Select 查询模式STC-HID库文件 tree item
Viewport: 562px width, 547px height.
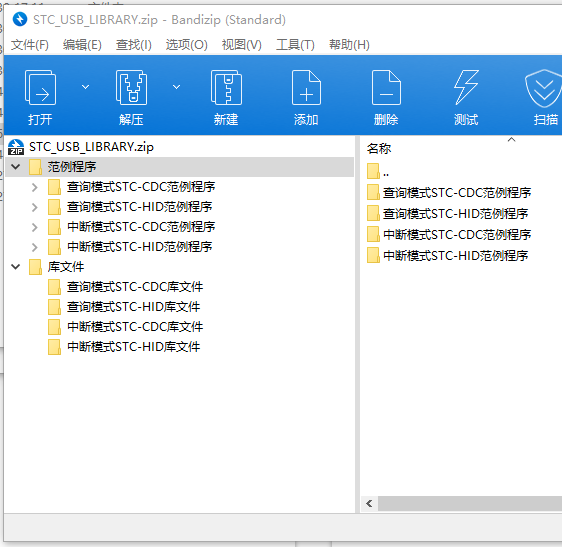pyautogui.click(x=133, y=307)
